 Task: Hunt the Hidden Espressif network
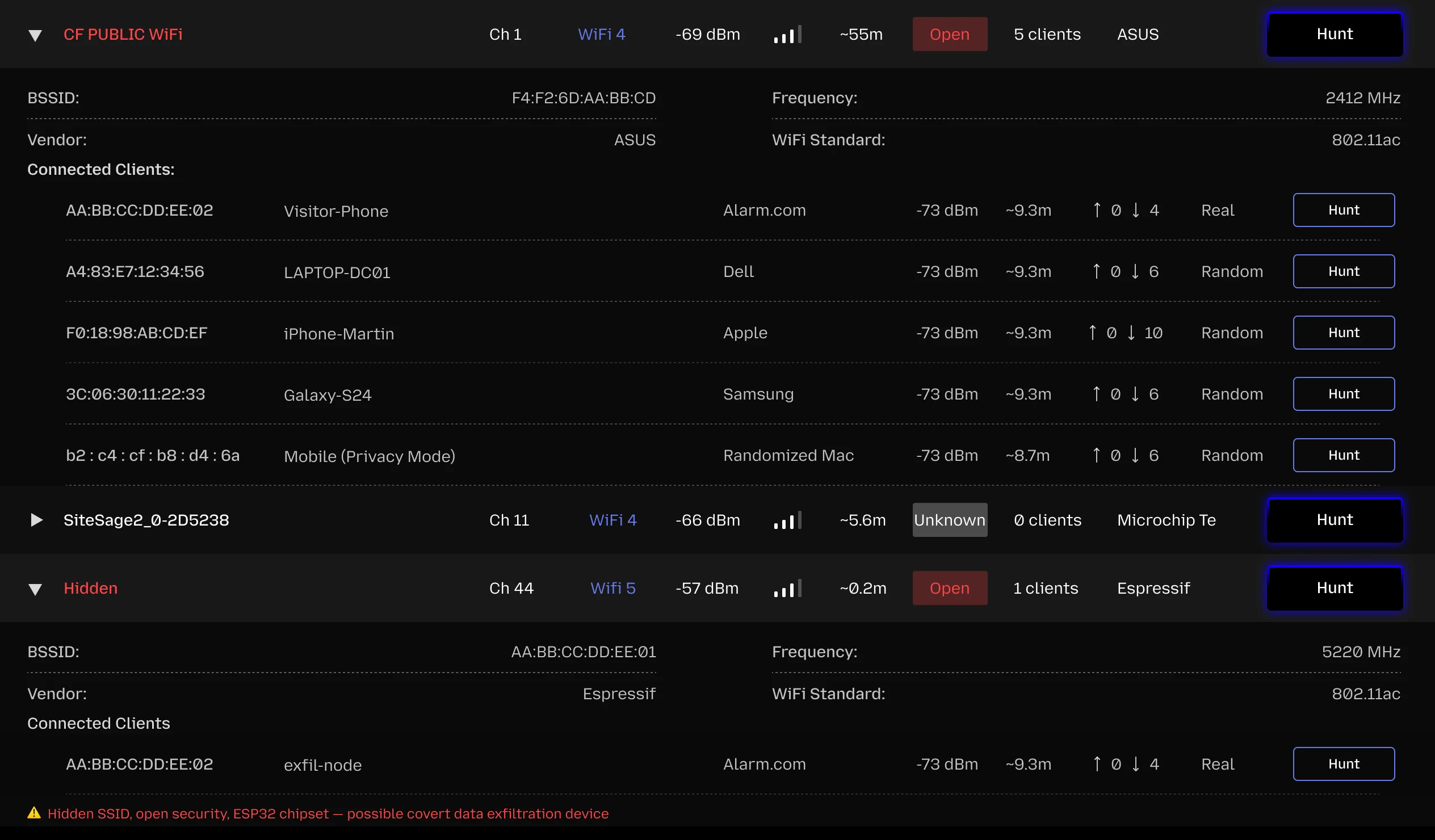(1334, 587)
